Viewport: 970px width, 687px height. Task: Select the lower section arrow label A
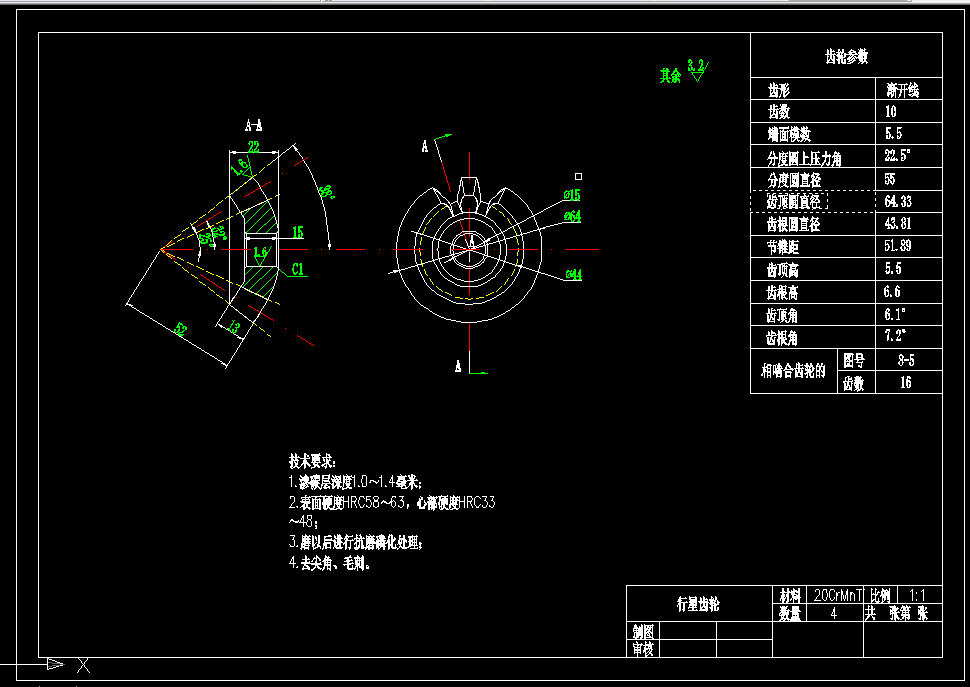click(x=458, y=367)
